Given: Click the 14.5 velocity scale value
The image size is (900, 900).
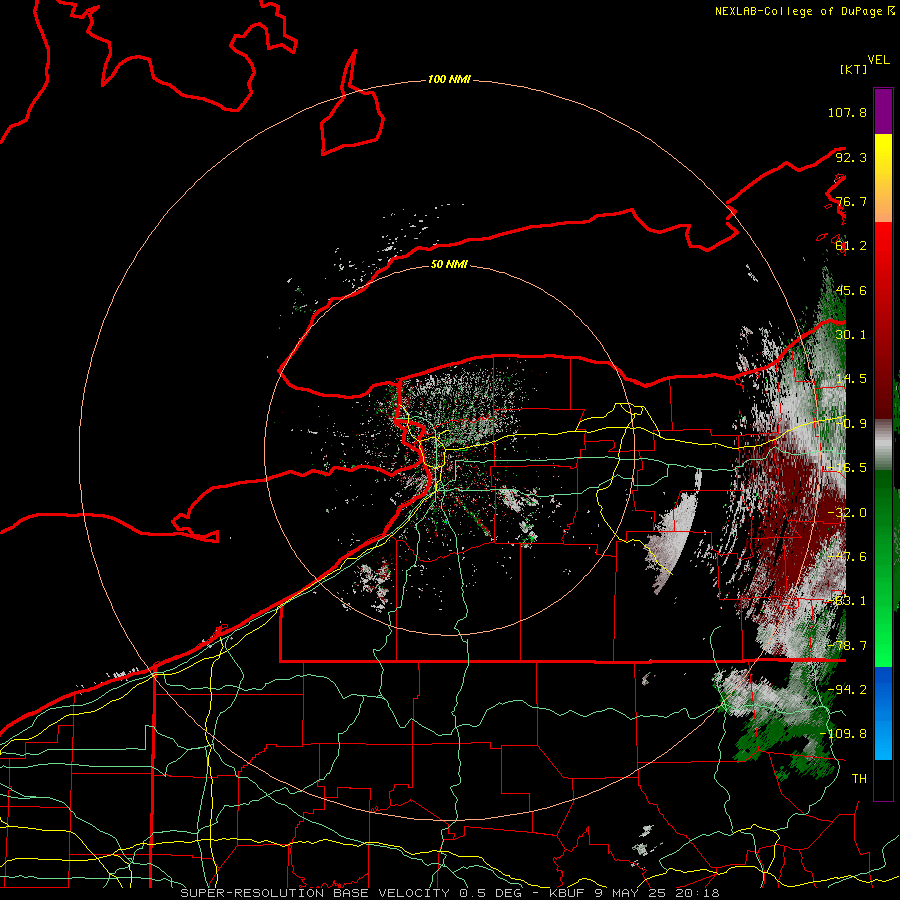Looking at the screenshot, I should pos(851,379).
